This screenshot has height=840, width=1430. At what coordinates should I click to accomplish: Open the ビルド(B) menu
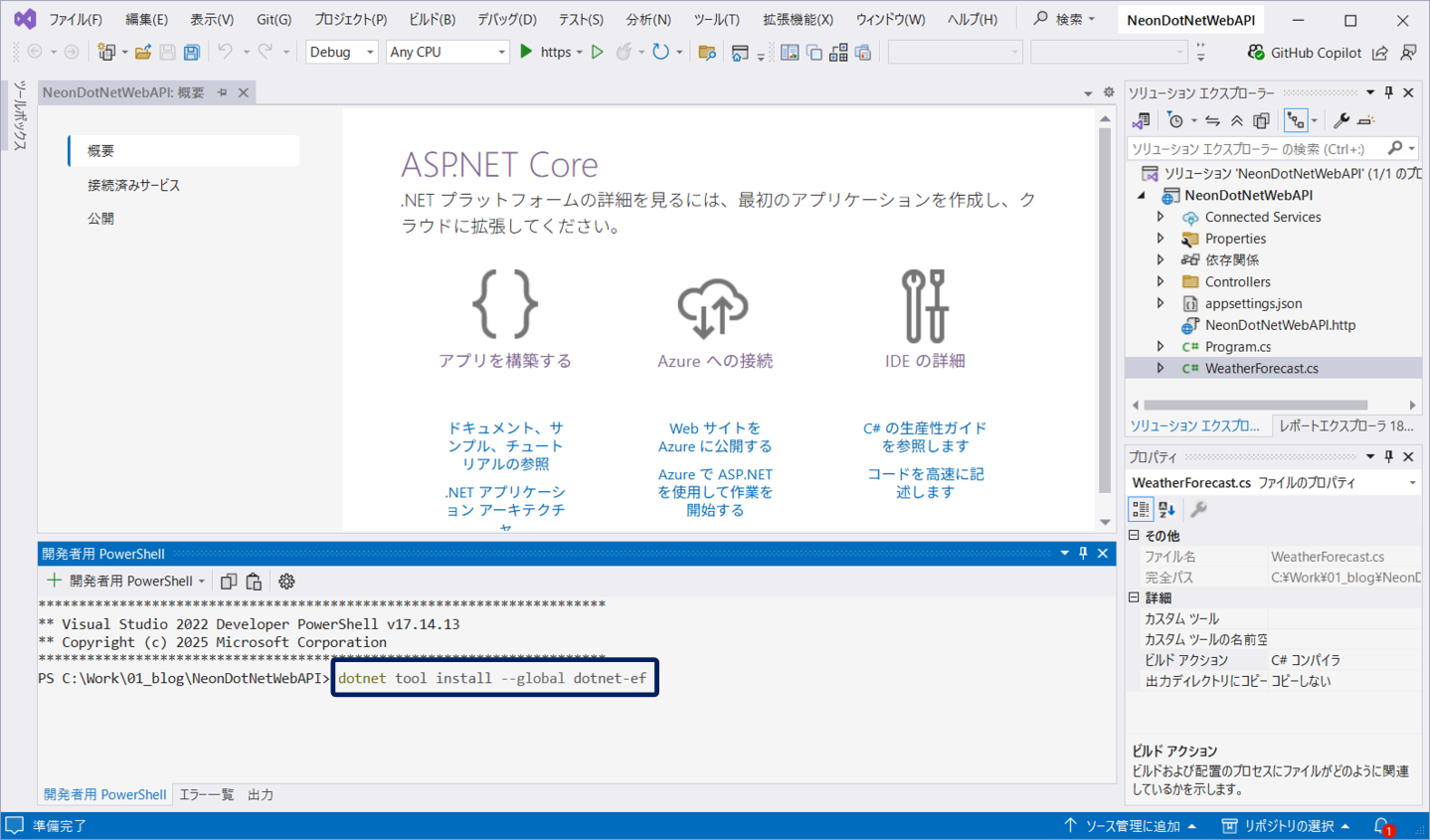432,19
